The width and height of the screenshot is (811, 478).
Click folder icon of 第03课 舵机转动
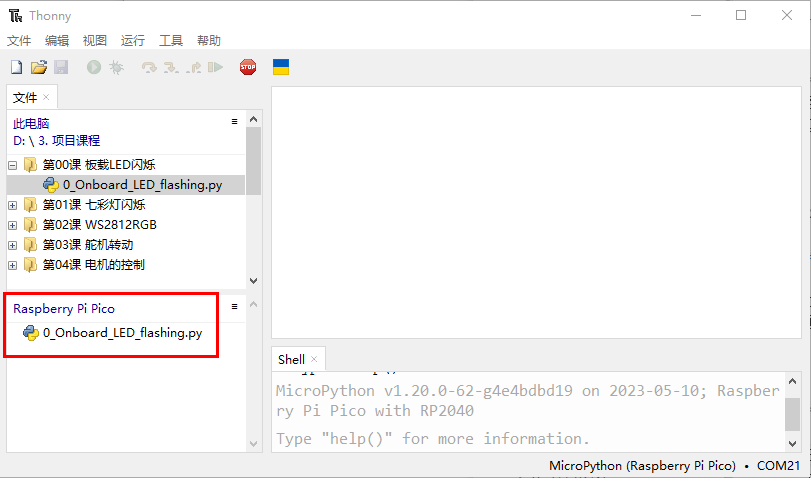31,245
